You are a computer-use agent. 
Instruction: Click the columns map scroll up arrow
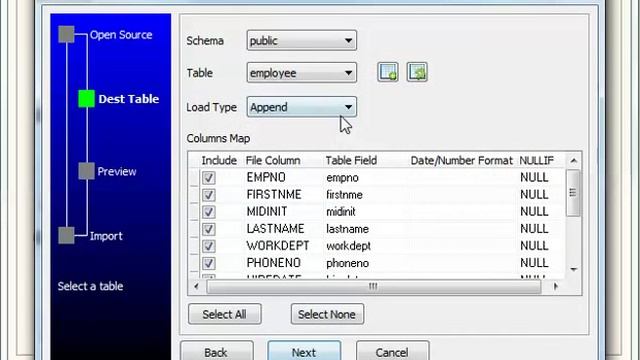click(573, 161)
